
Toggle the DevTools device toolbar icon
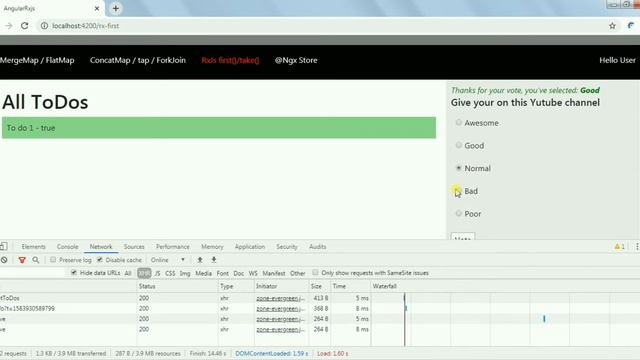point(4,247)
